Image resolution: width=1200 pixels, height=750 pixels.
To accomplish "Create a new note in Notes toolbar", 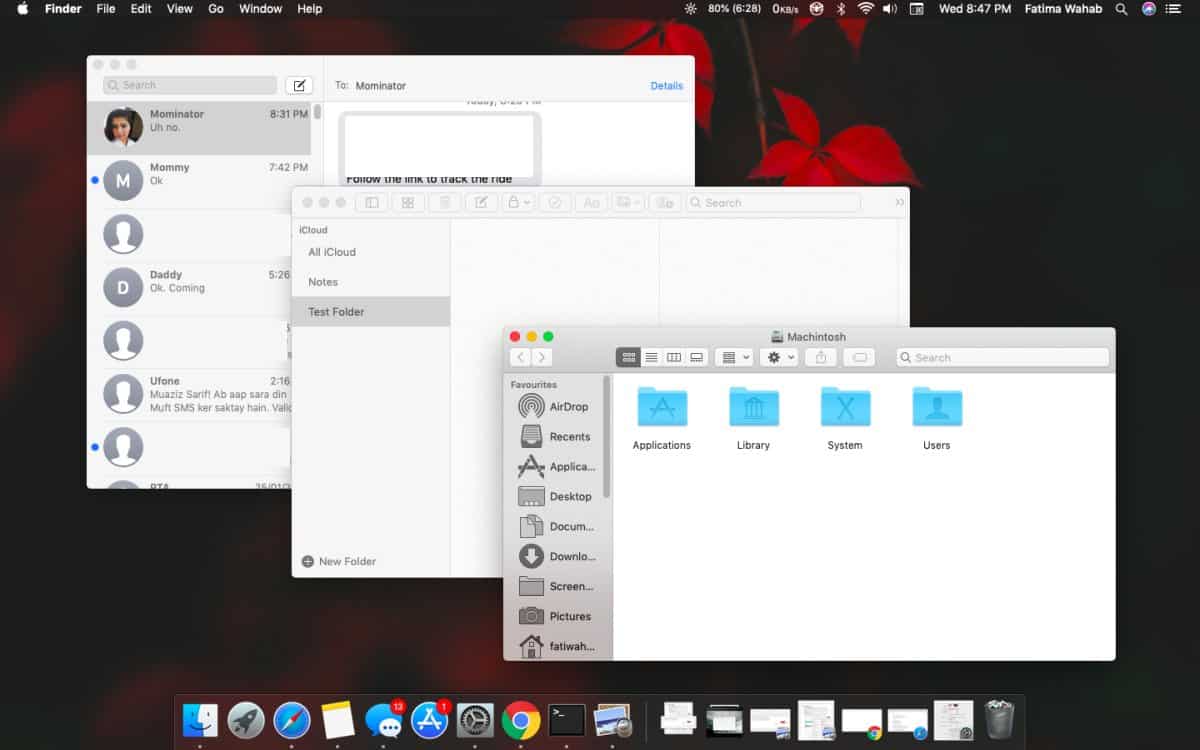I will click(481, 203).
